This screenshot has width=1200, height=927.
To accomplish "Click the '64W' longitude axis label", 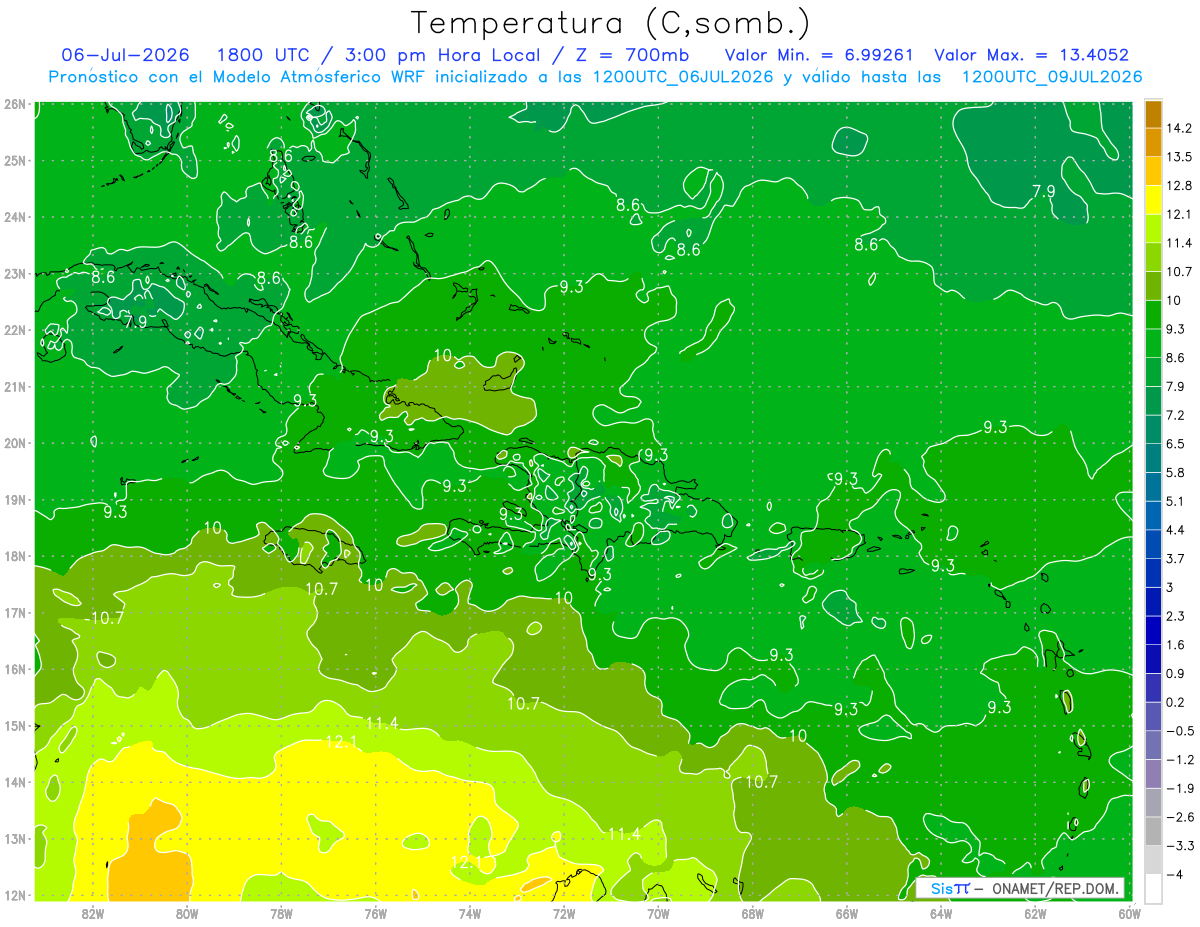I will pyautogui.click(x=941, y=912).
